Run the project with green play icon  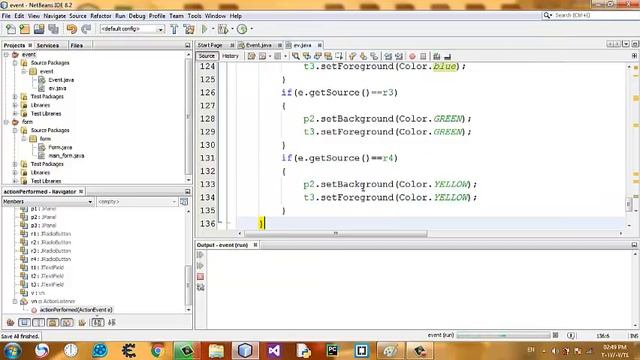[204, 29]
